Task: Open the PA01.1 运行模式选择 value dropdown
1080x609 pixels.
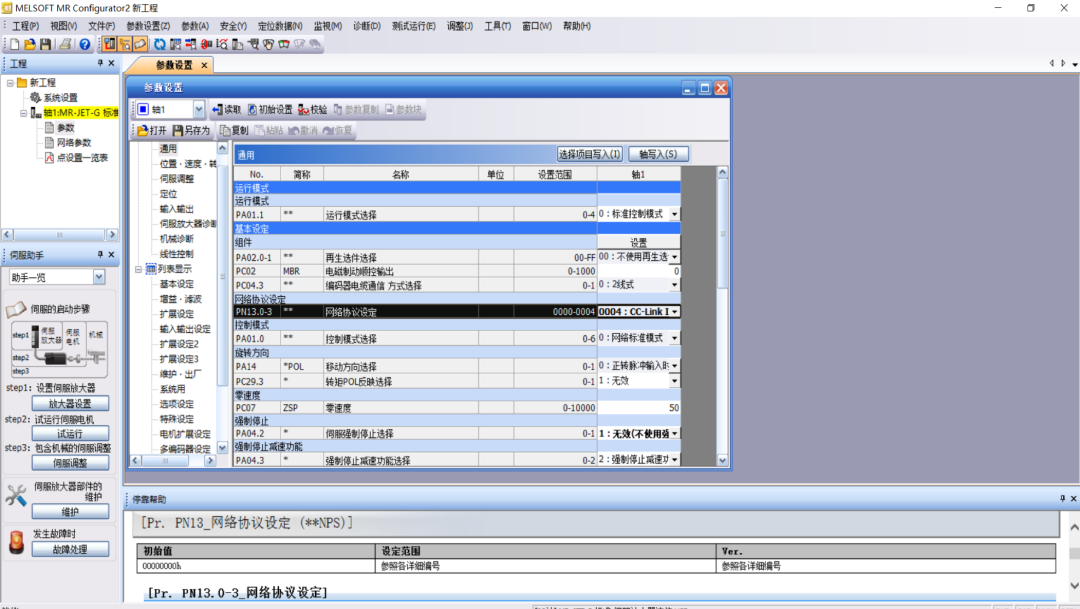Action: click(674, 215)
